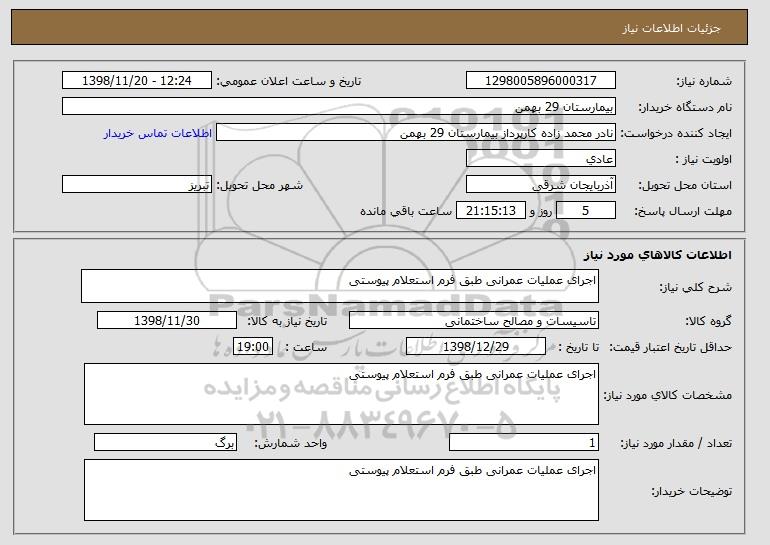Click the label نام دستگاه خریدار

[x=686, y=108]
